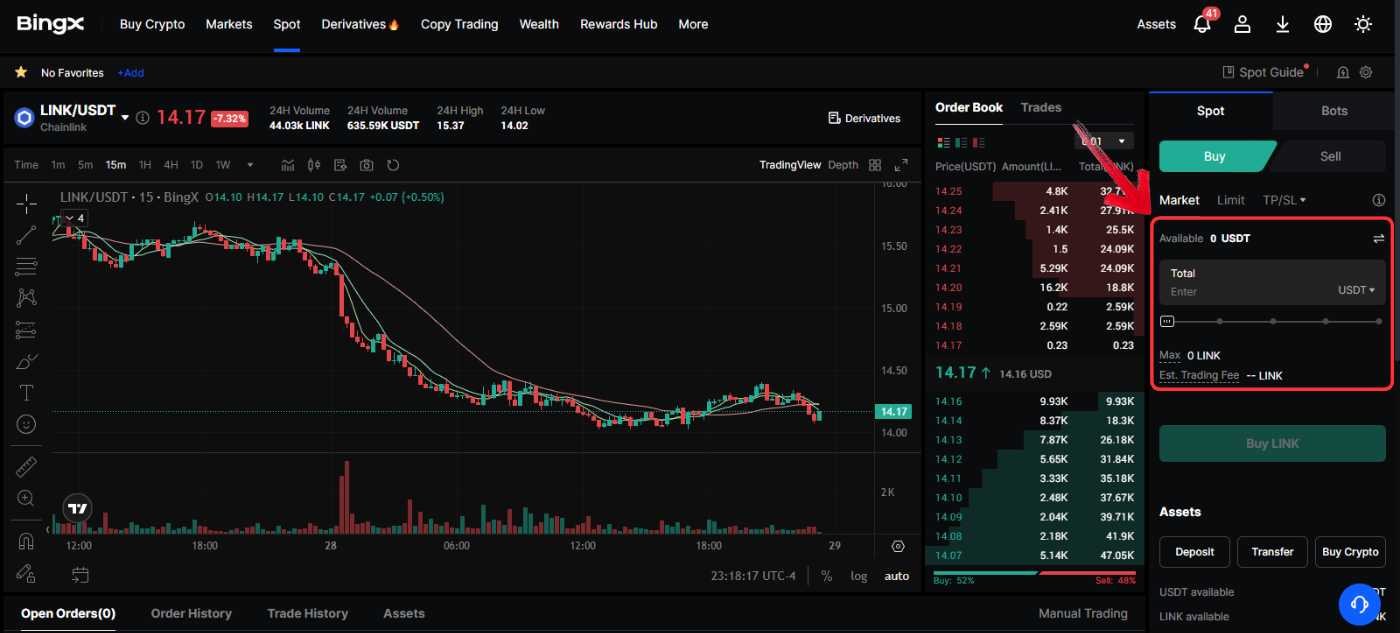Show buy-only order book view
Screen dimensions: 1400x633
[x=962, y=142]
